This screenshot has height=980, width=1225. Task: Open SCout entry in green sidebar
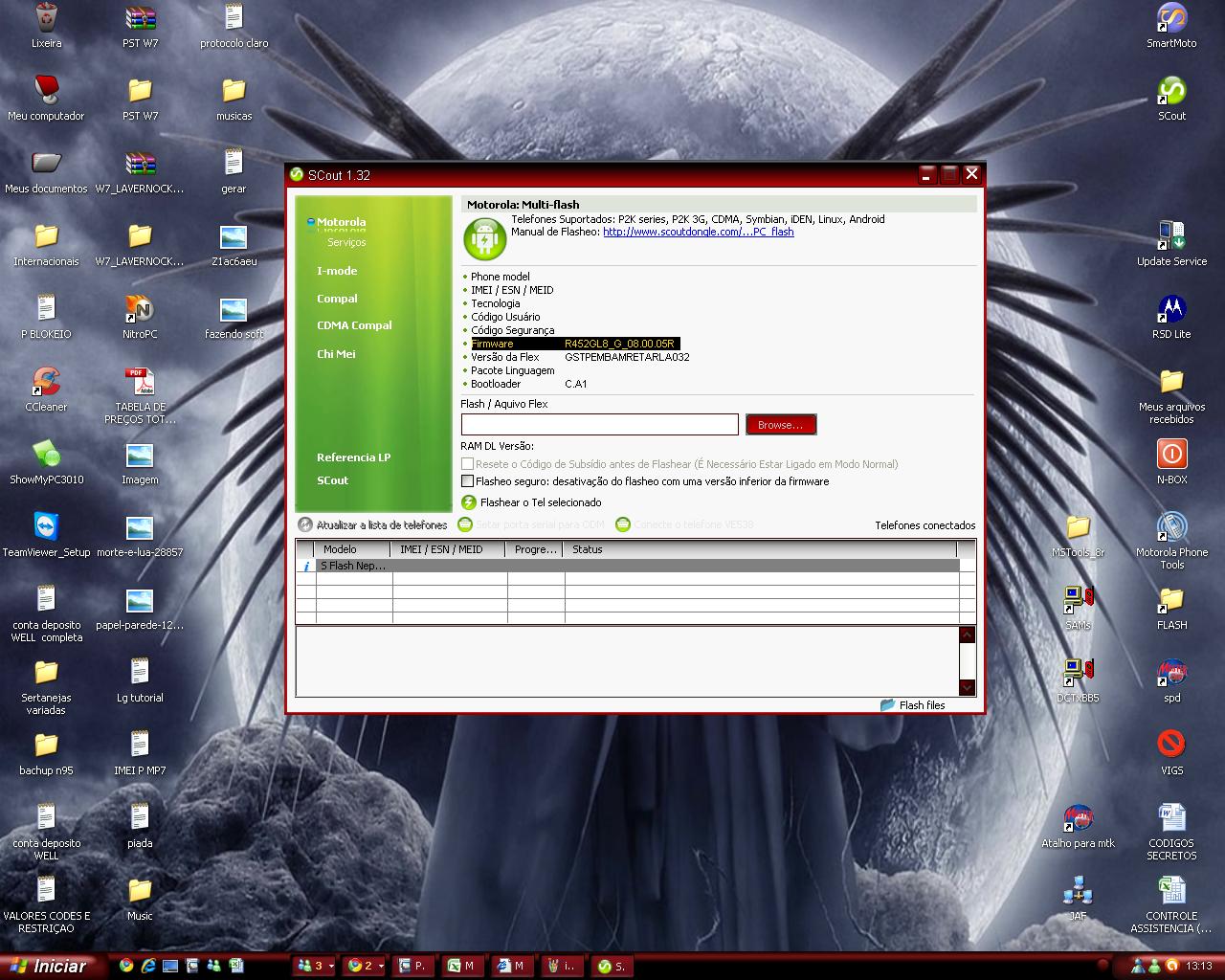pos(332,480)
